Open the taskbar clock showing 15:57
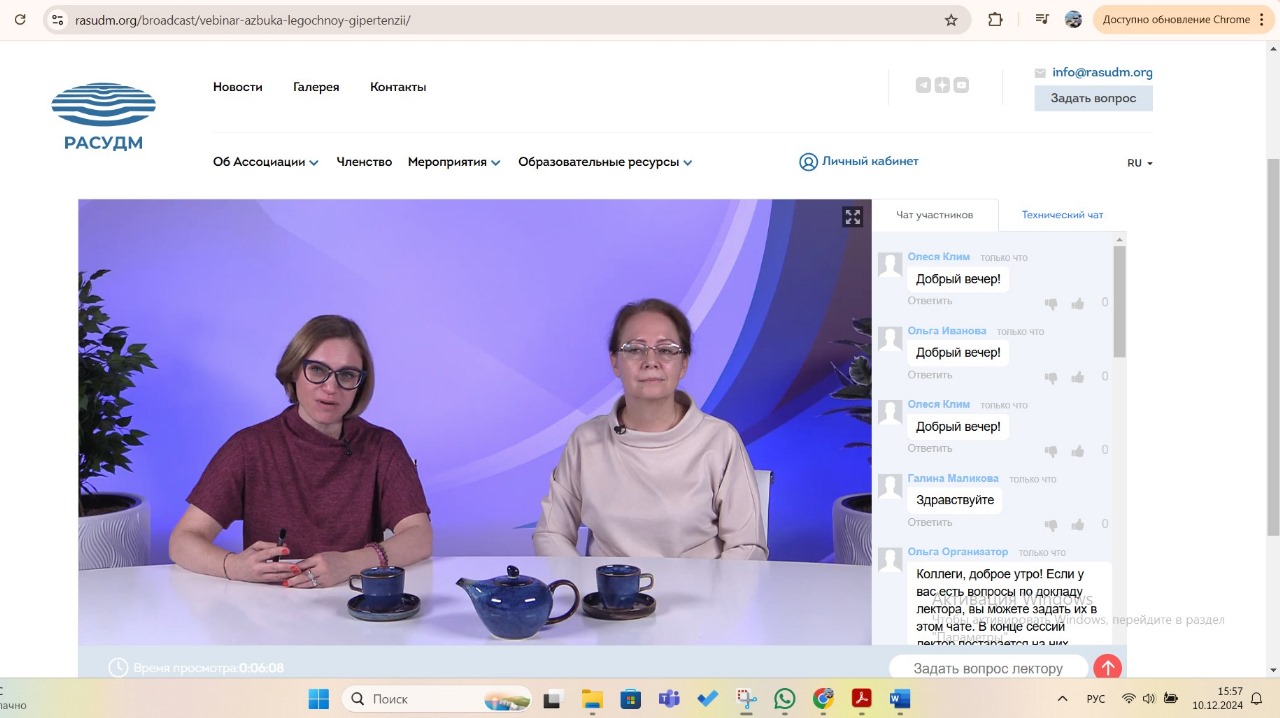This screenshot has height=718, width=1280. coord(1216,699)
